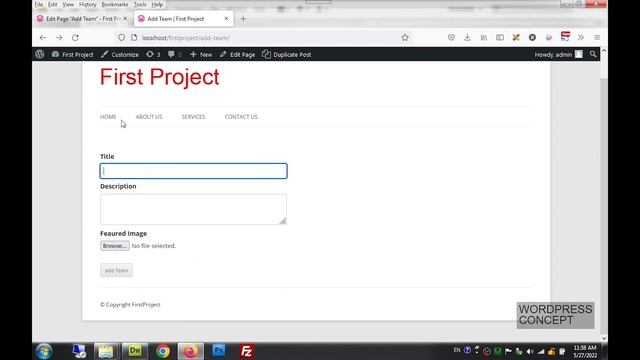Open Customize in the admin bar
Screen dimensions: 640x360
click(120, 54)
